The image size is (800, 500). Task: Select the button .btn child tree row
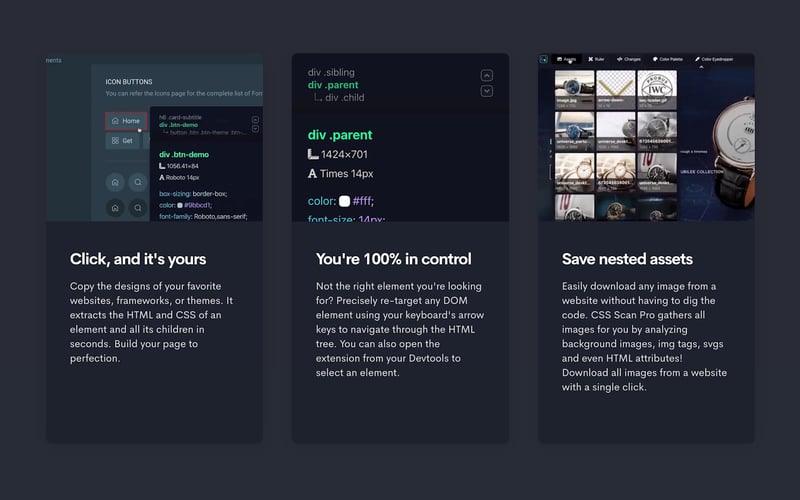coord(208,132)
